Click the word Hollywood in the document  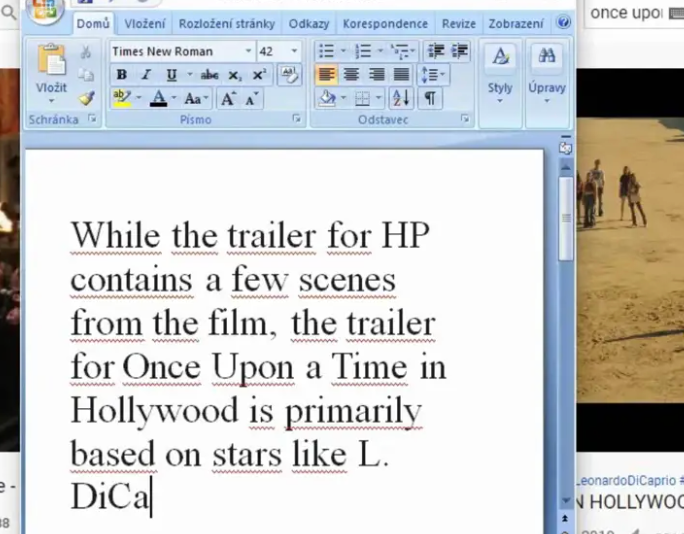point(154,411)
